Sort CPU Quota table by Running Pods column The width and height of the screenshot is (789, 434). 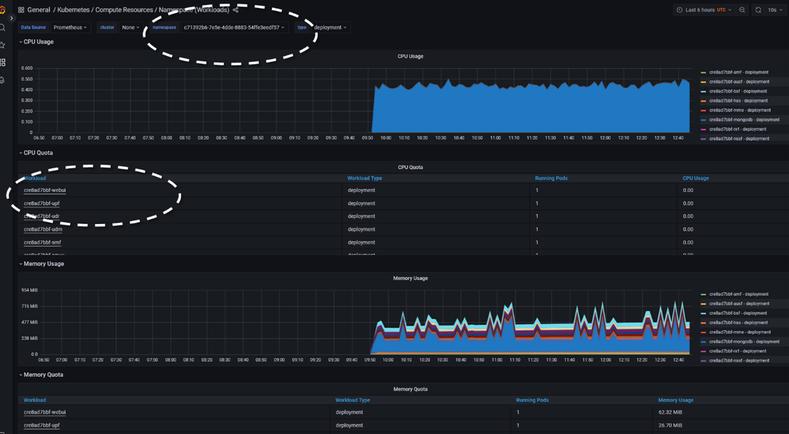(551, 178)
